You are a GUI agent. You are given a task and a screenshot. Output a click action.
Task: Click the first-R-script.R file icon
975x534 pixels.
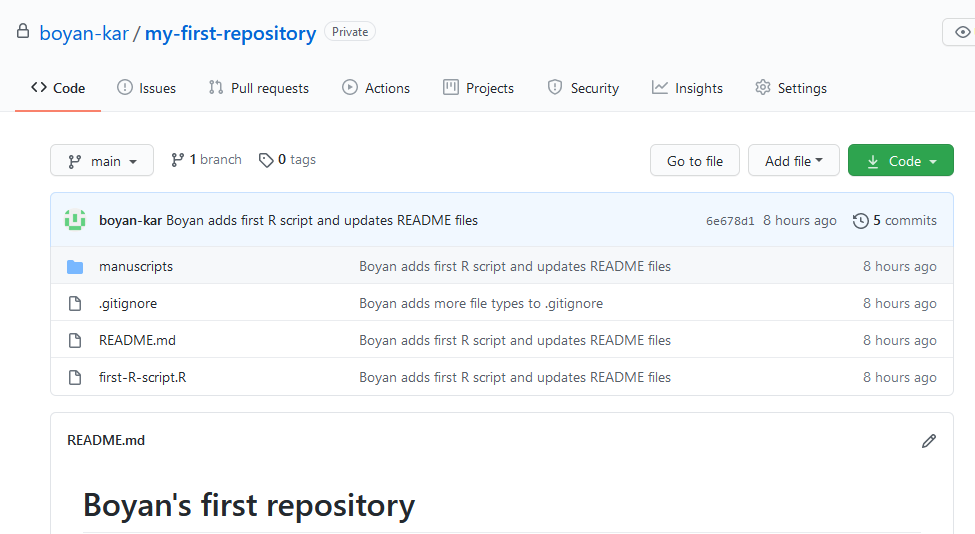pos(75,377)
